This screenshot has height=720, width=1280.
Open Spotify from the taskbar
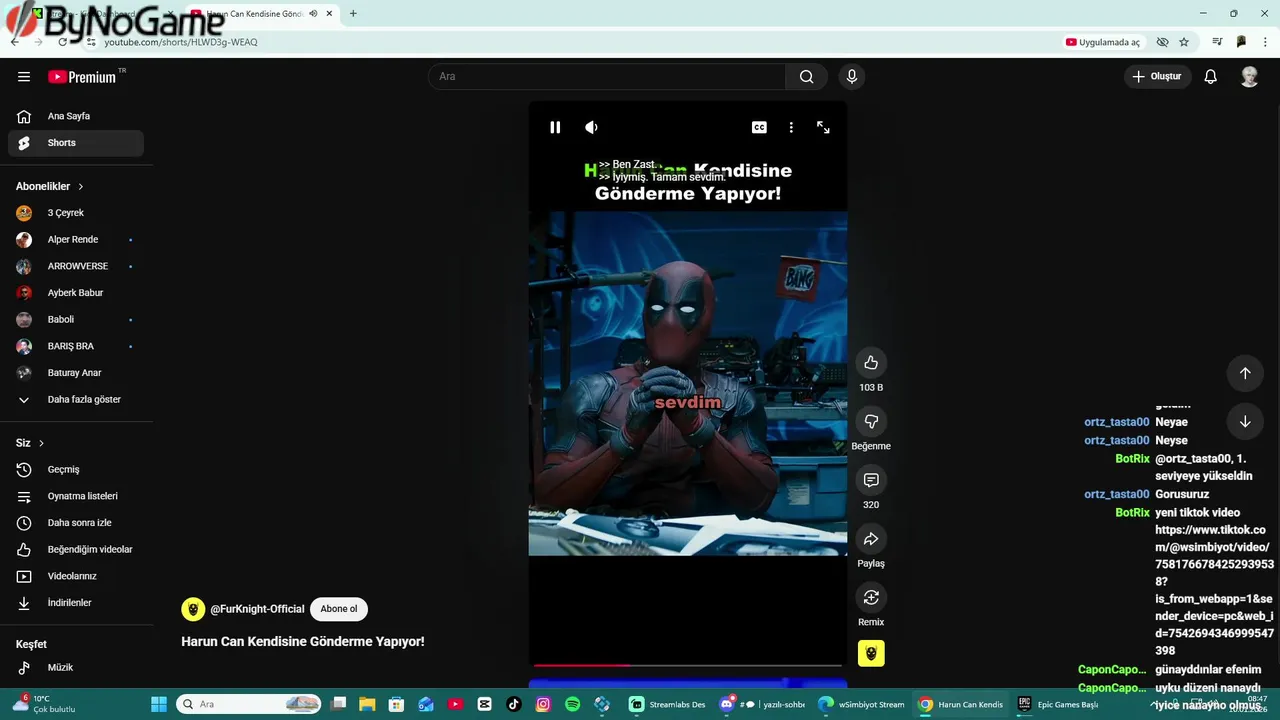pyautogui.click(x=572, y=704)
